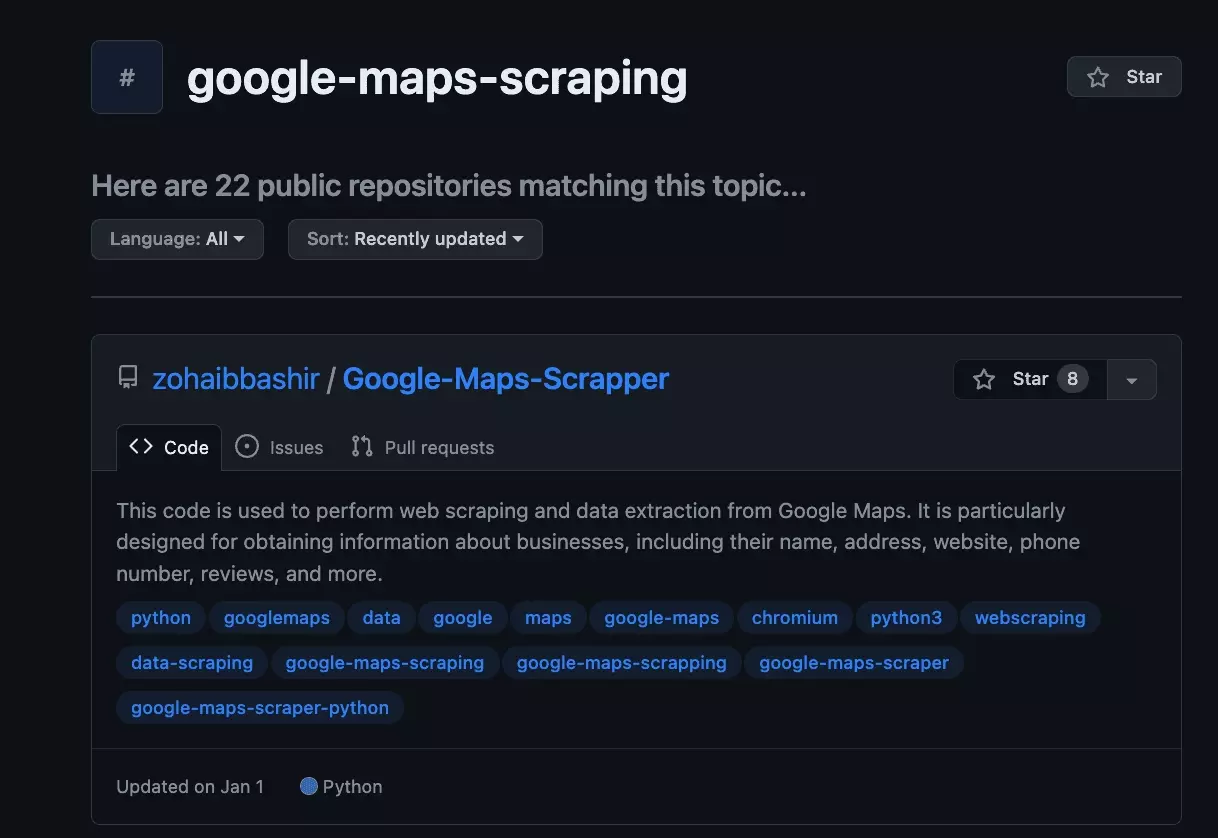Image resolution: width=1218 pixels, height=838 pixels.
Task: Click the Issues circle icon
Action: pos(247,446)
